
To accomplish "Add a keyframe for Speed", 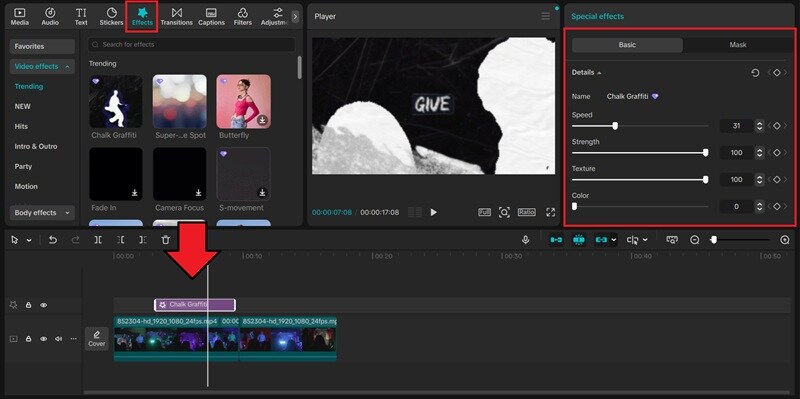I will click(x=777, y=126).
